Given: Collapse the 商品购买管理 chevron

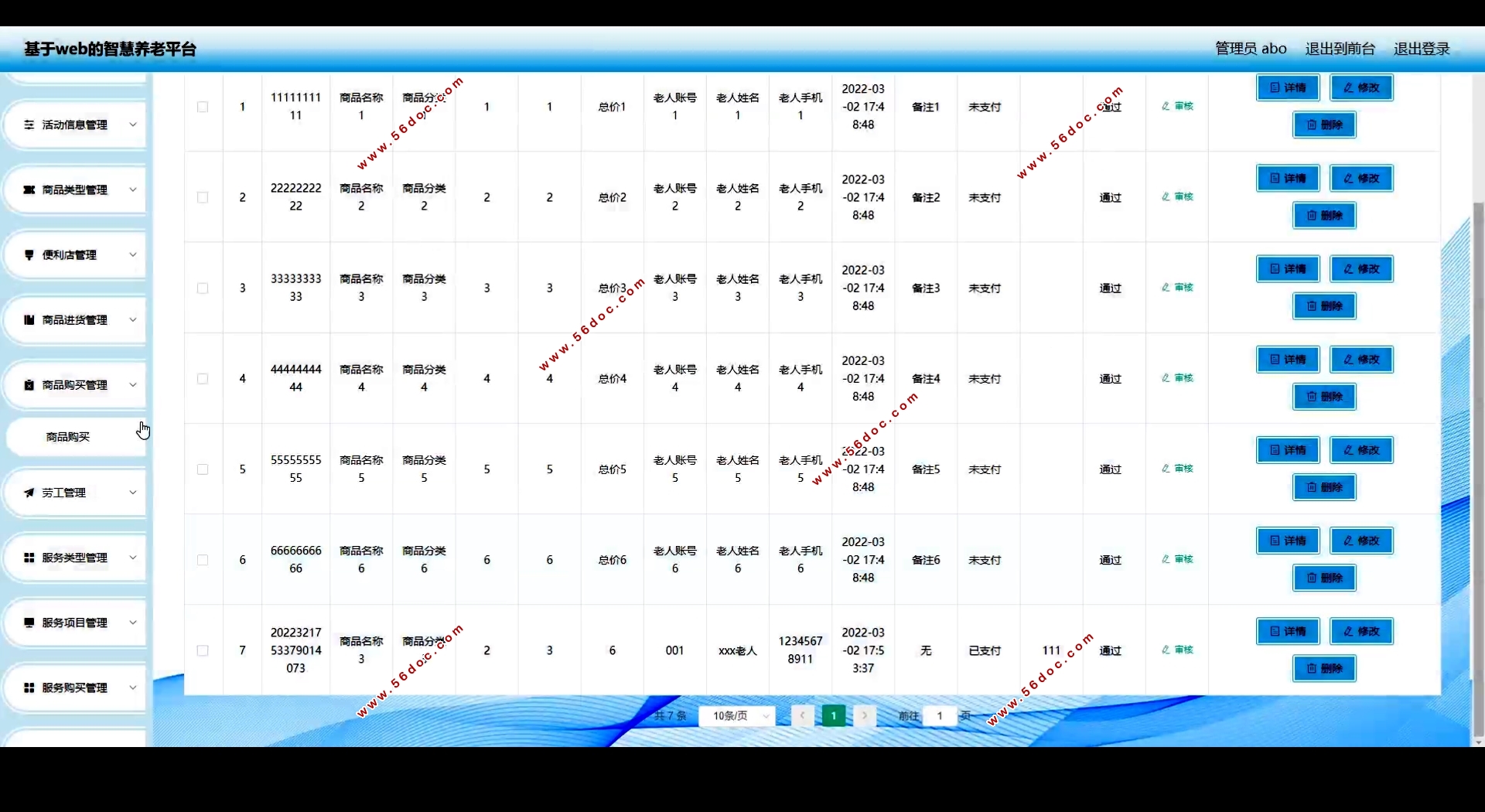Looking at the screenshot, I should click(x=132, y=385).
